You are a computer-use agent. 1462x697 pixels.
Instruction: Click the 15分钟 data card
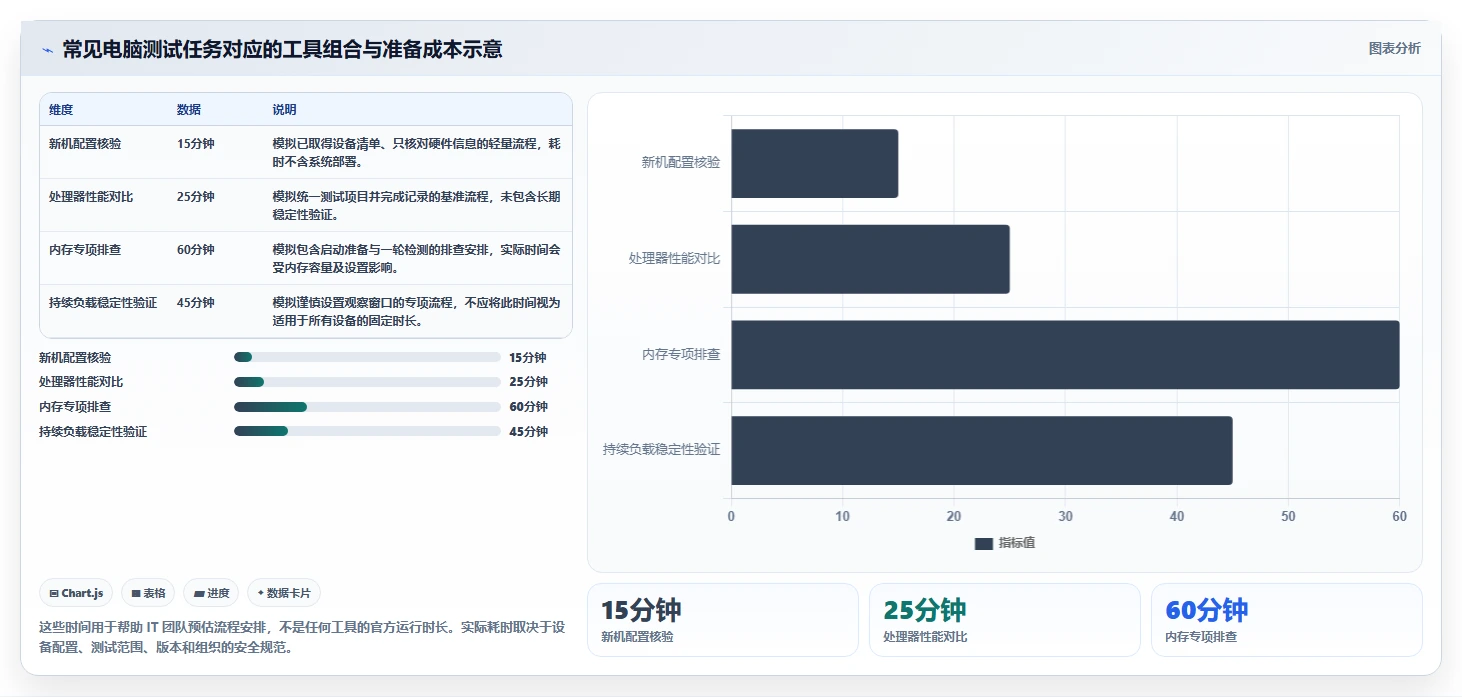point(723,620)
